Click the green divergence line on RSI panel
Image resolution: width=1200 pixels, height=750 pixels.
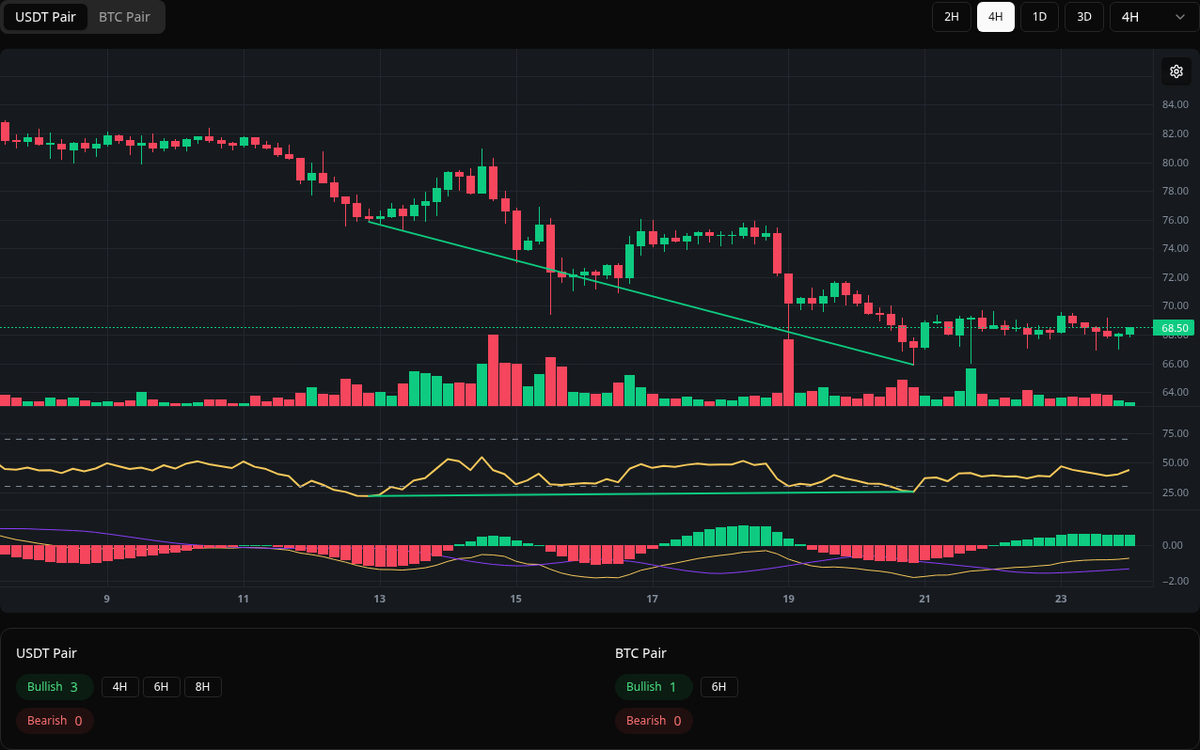pyautogui.click(x=641, y=494)
